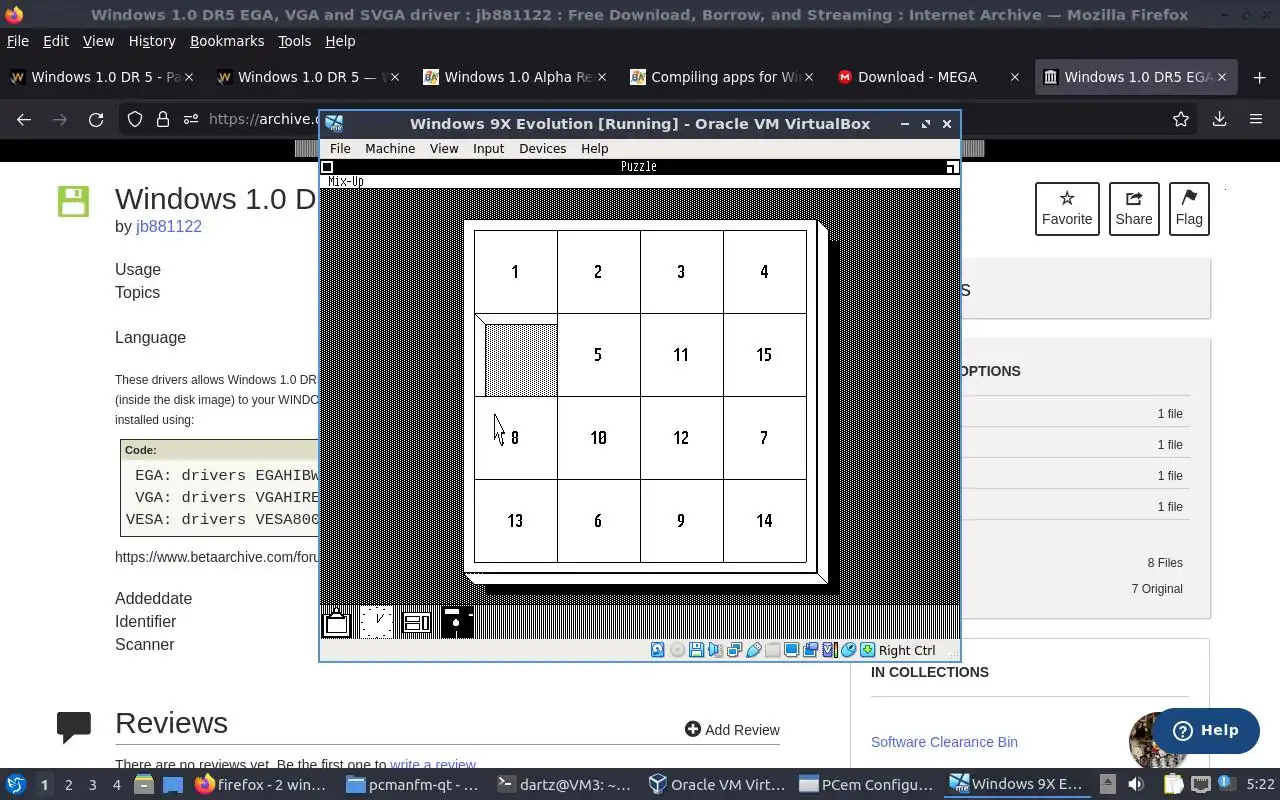
Task: Click puzzle tile number 15
Action: [764, 355]
